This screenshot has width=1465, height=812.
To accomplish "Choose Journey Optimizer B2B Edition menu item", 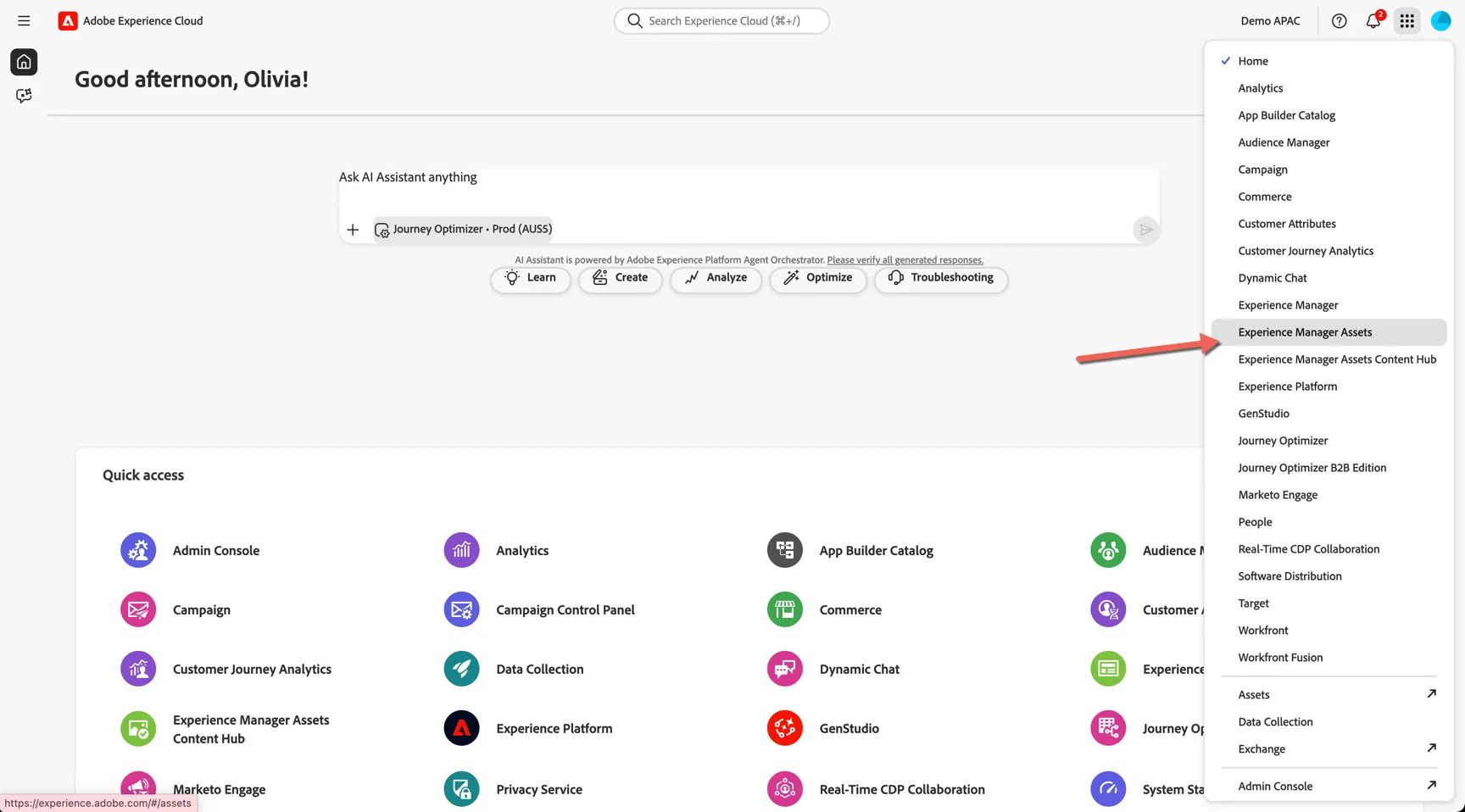I will (x=1329, y=468).
